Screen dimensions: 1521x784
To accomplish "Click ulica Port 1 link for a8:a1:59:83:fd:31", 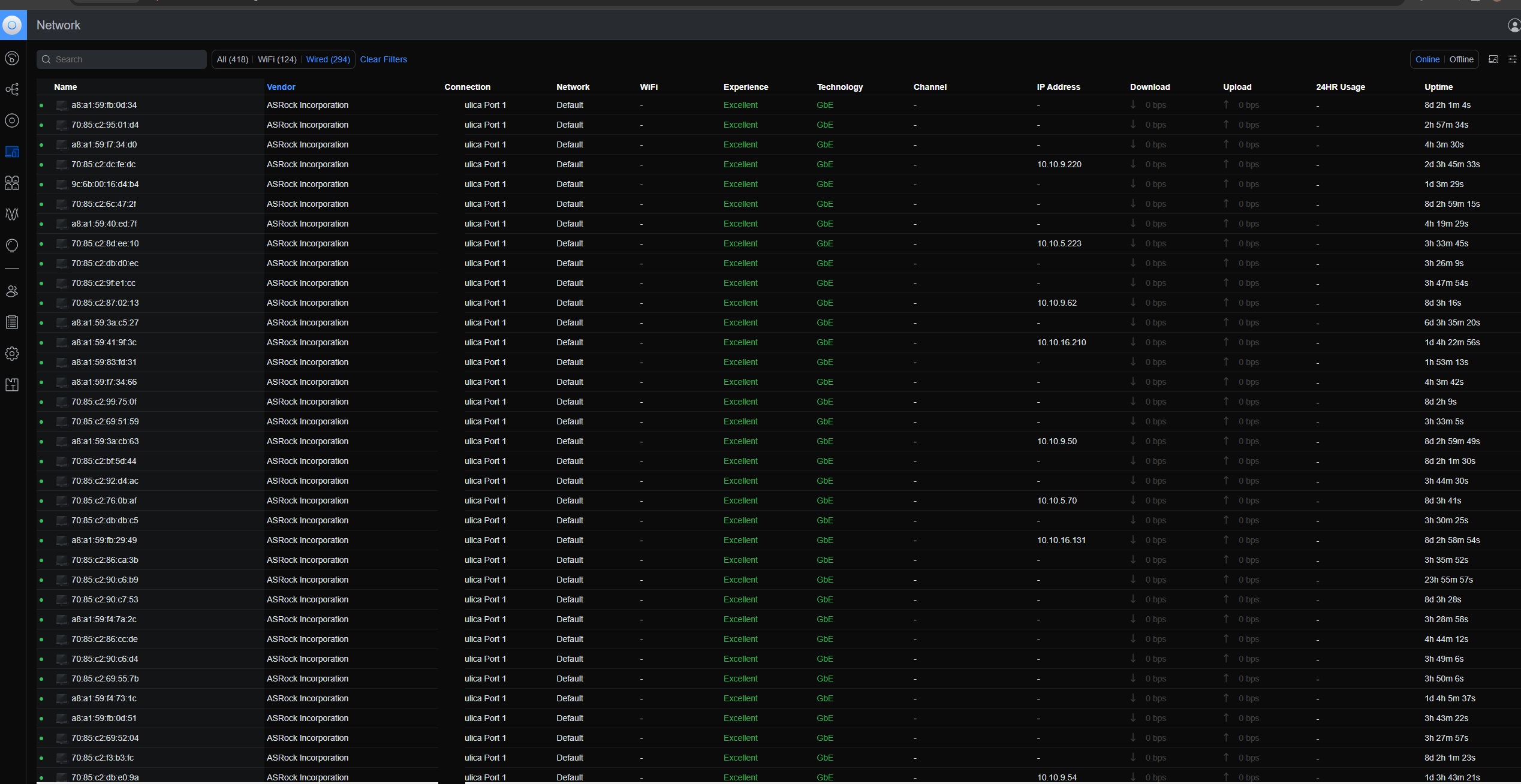I will point(485,362).
